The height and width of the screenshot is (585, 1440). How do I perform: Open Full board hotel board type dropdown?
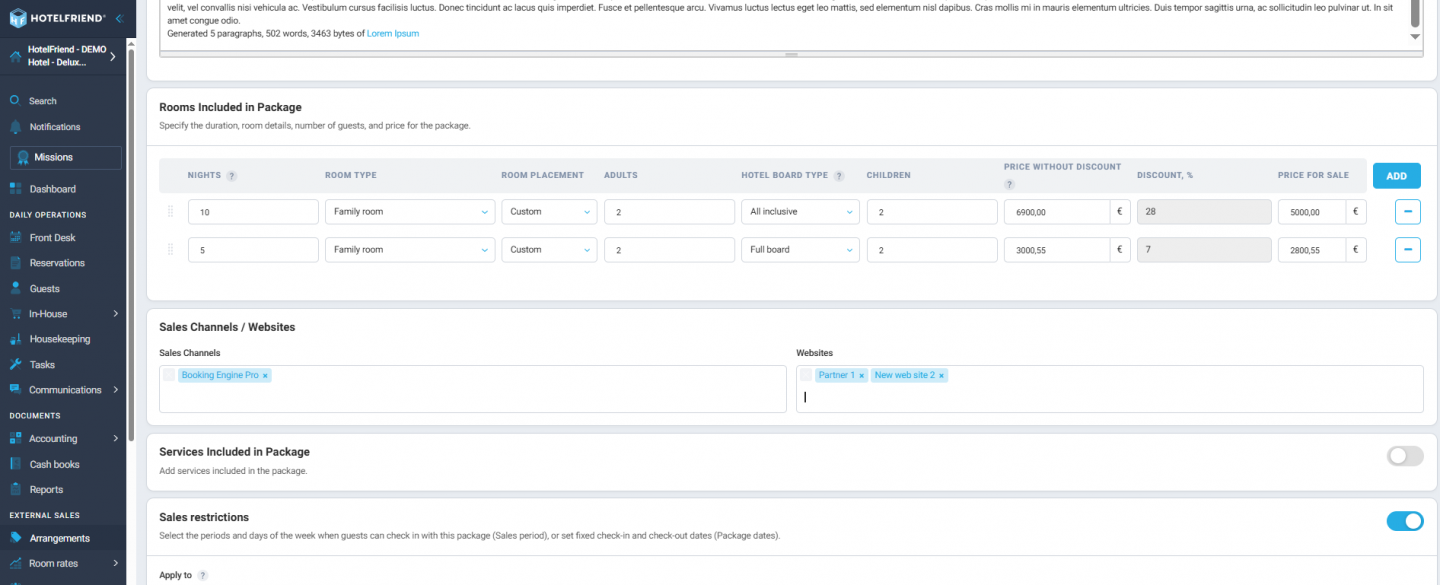(x=799, y=250)
